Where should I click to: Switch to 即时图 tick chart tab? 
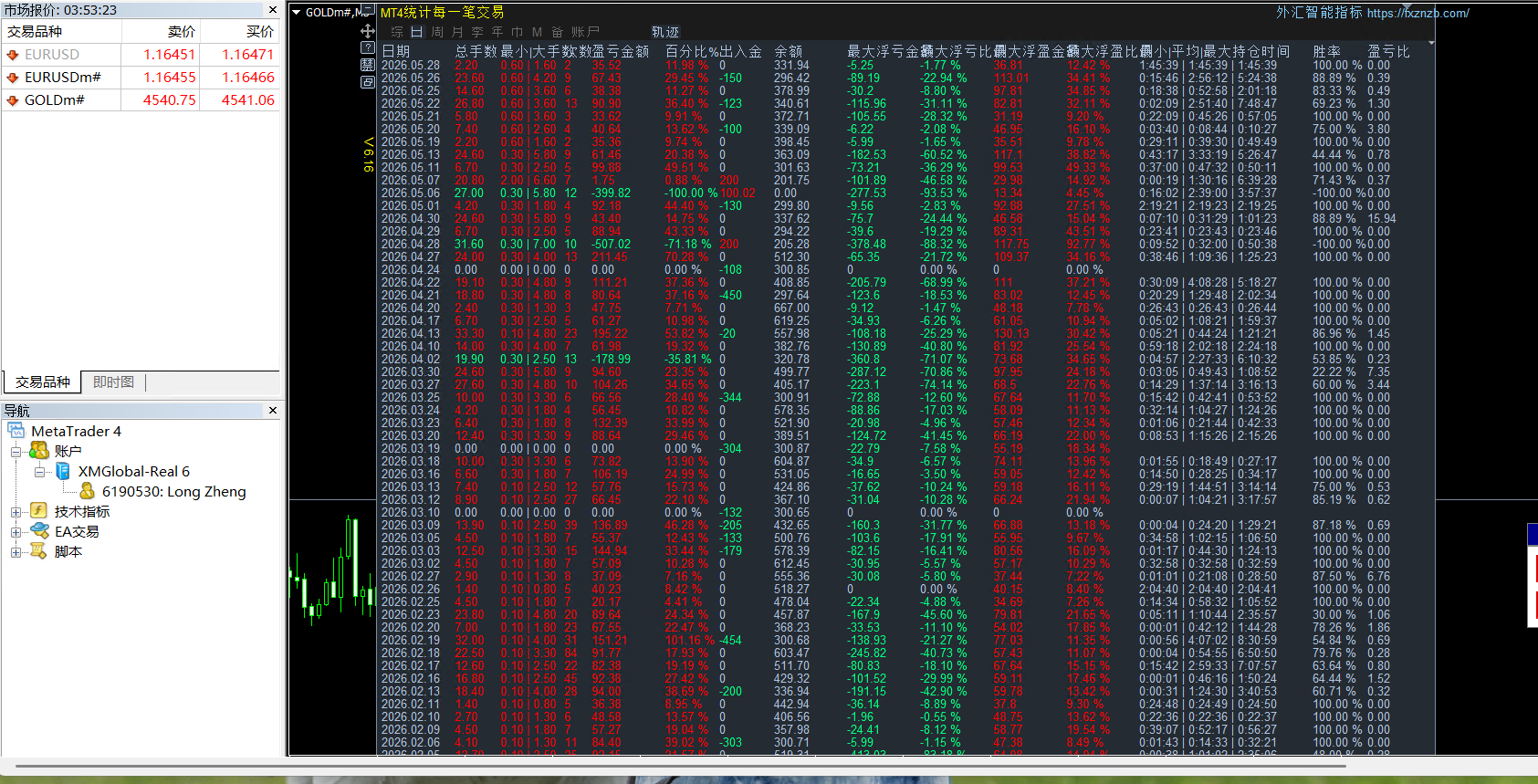coord(113,382)
